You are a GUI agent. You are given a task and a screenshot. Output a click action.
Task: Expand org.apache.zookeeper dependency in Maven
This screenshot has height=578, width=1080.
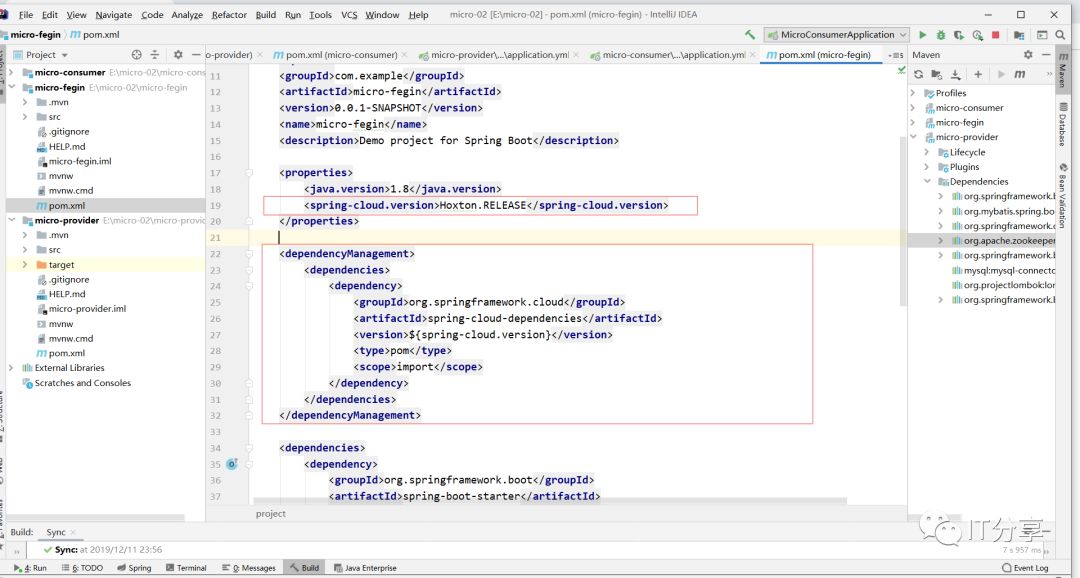tap(941, 240)
